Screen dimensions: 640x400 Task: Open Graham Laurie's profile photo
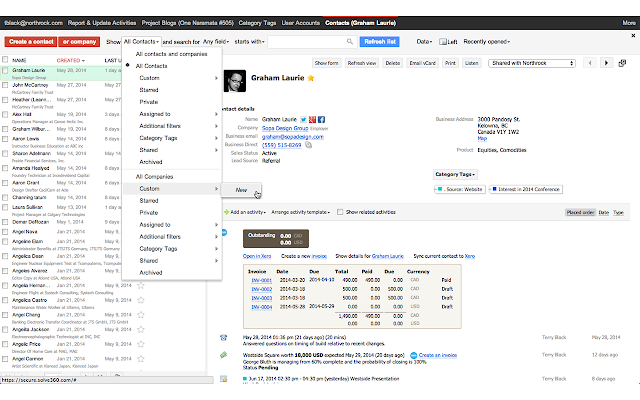point(235,81)
